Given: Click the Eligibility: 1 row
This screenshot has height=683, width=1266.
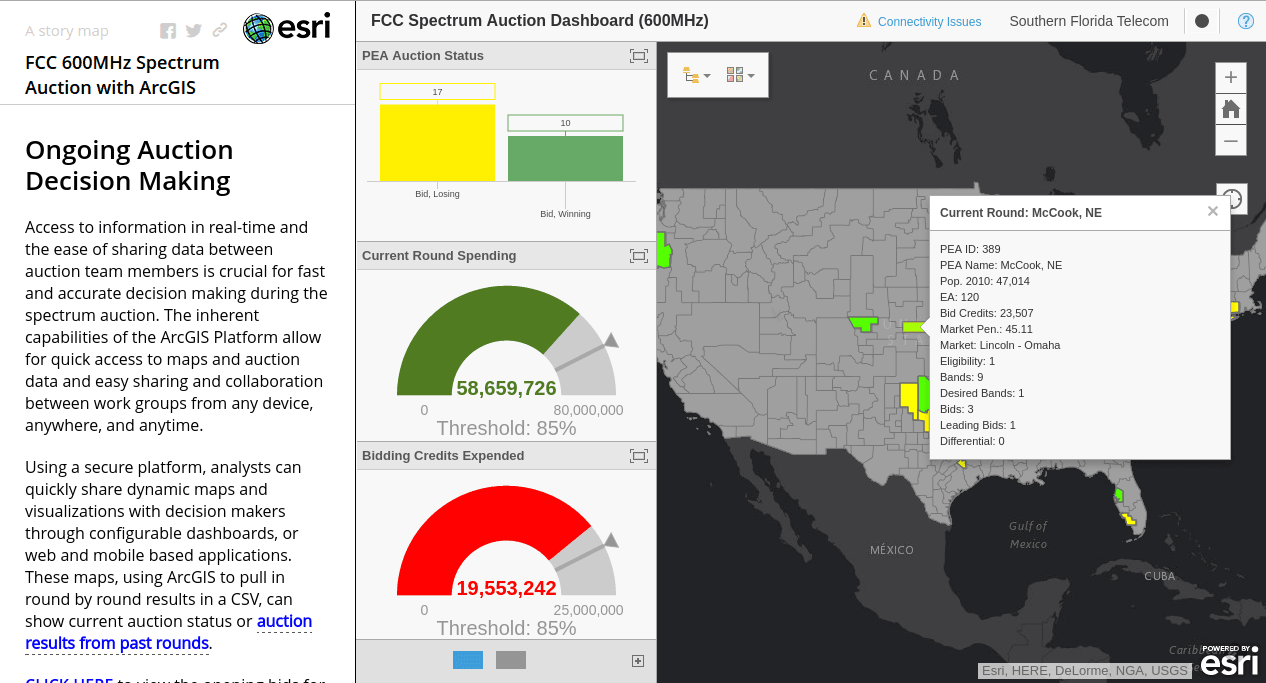Looking at the screenshot, I should tap(968, 361).
